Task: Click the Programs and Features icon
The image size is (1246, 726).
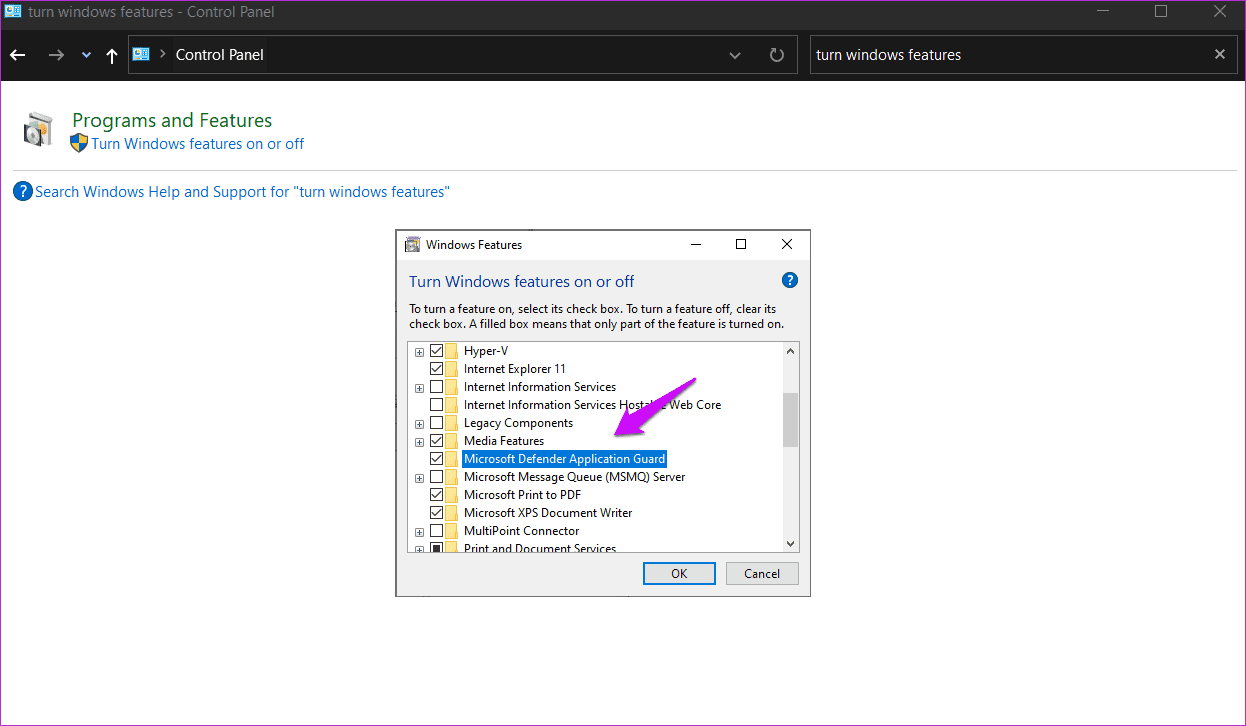Action: tap(38, 130)
